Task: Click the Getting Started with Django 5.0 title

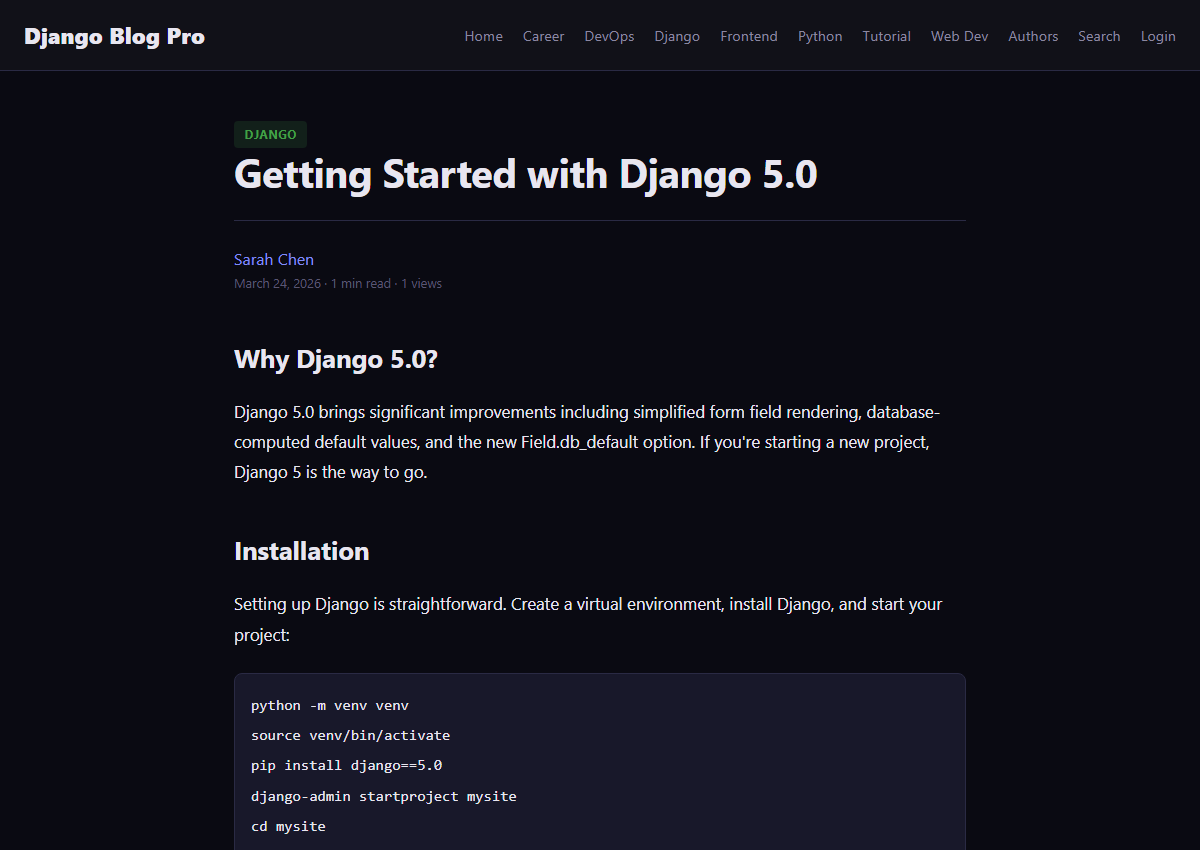Action: (525, 175)
